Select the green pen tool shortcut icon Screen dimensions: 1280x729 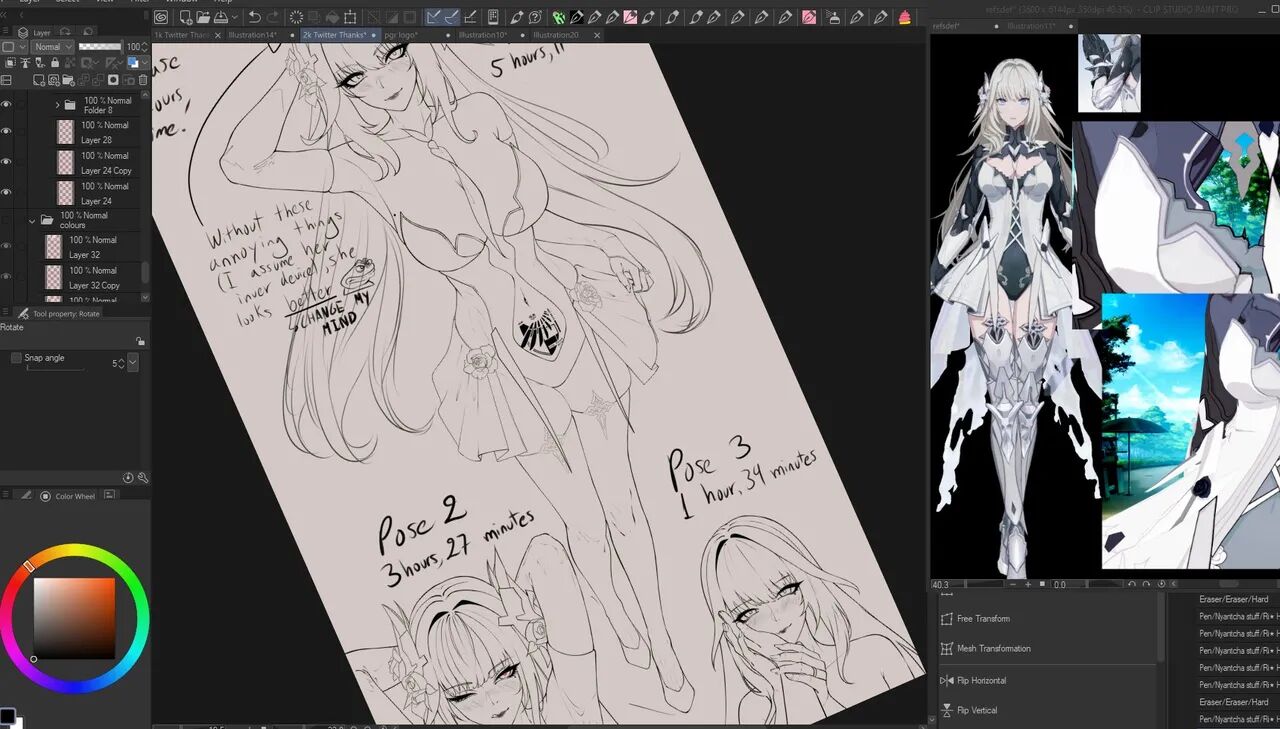[x=558, y=17]
